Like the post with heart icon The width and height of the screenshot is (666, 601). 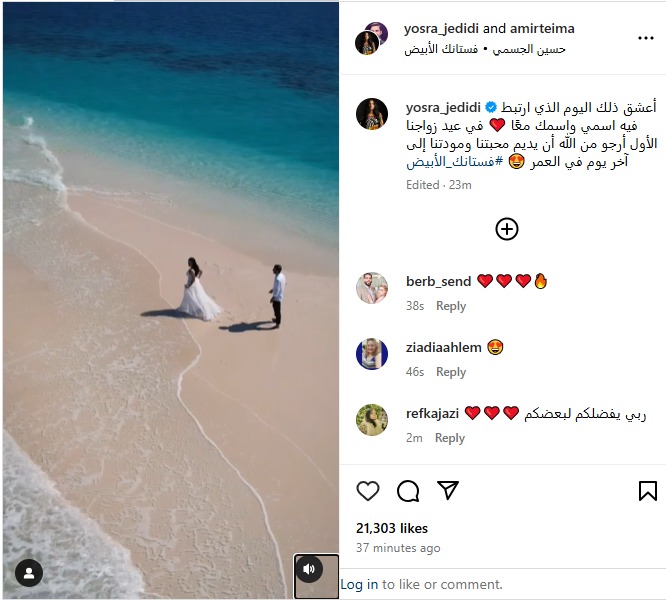coord(368,491)
